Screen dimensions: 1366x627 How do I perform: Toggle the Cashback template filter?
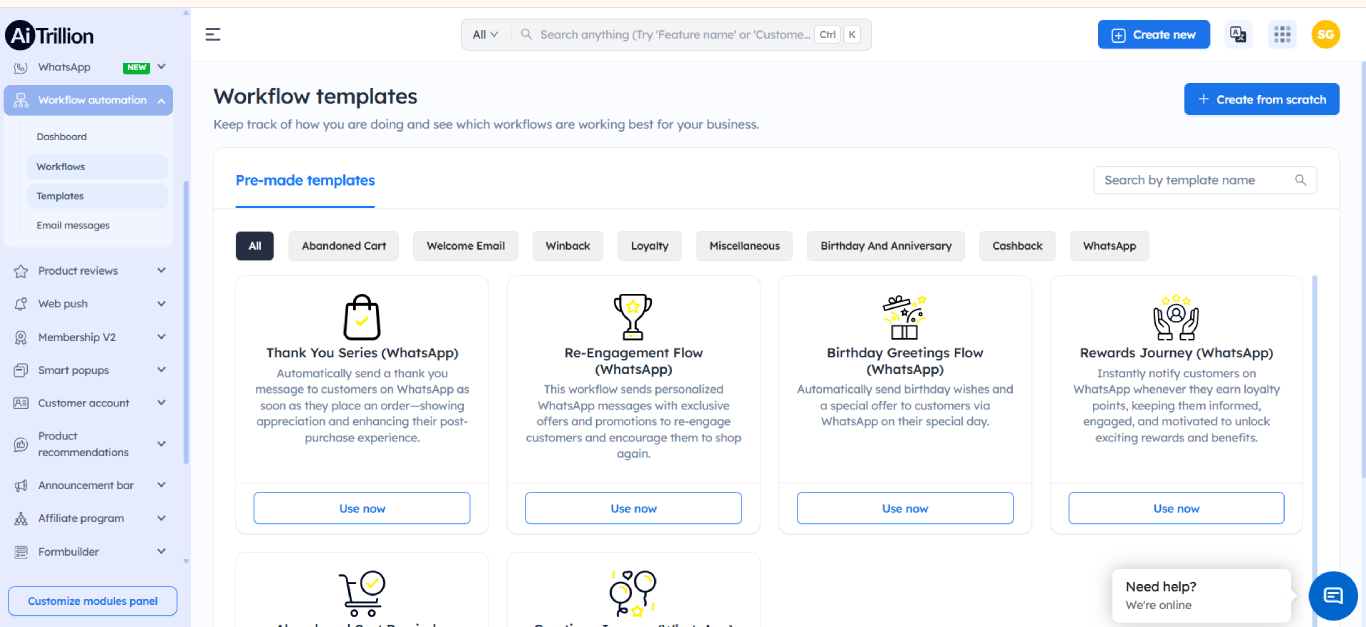(1017, 245)
